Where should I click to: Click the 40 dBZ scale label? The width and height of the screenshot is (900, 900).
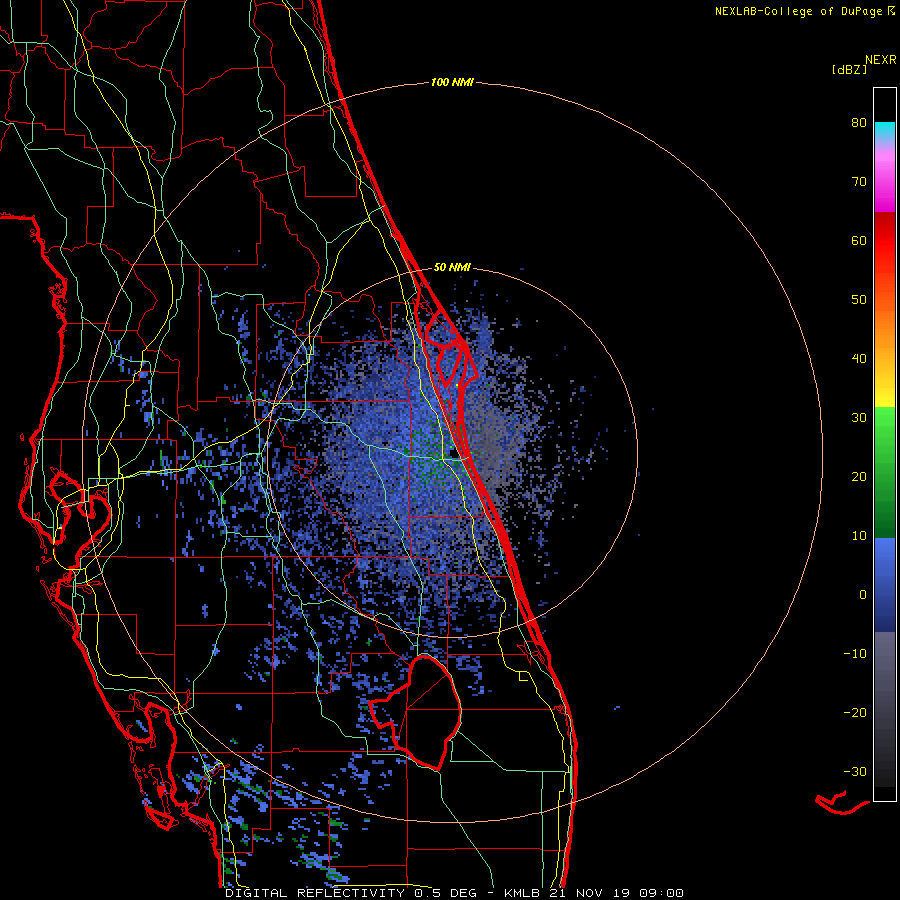(859, 359)
